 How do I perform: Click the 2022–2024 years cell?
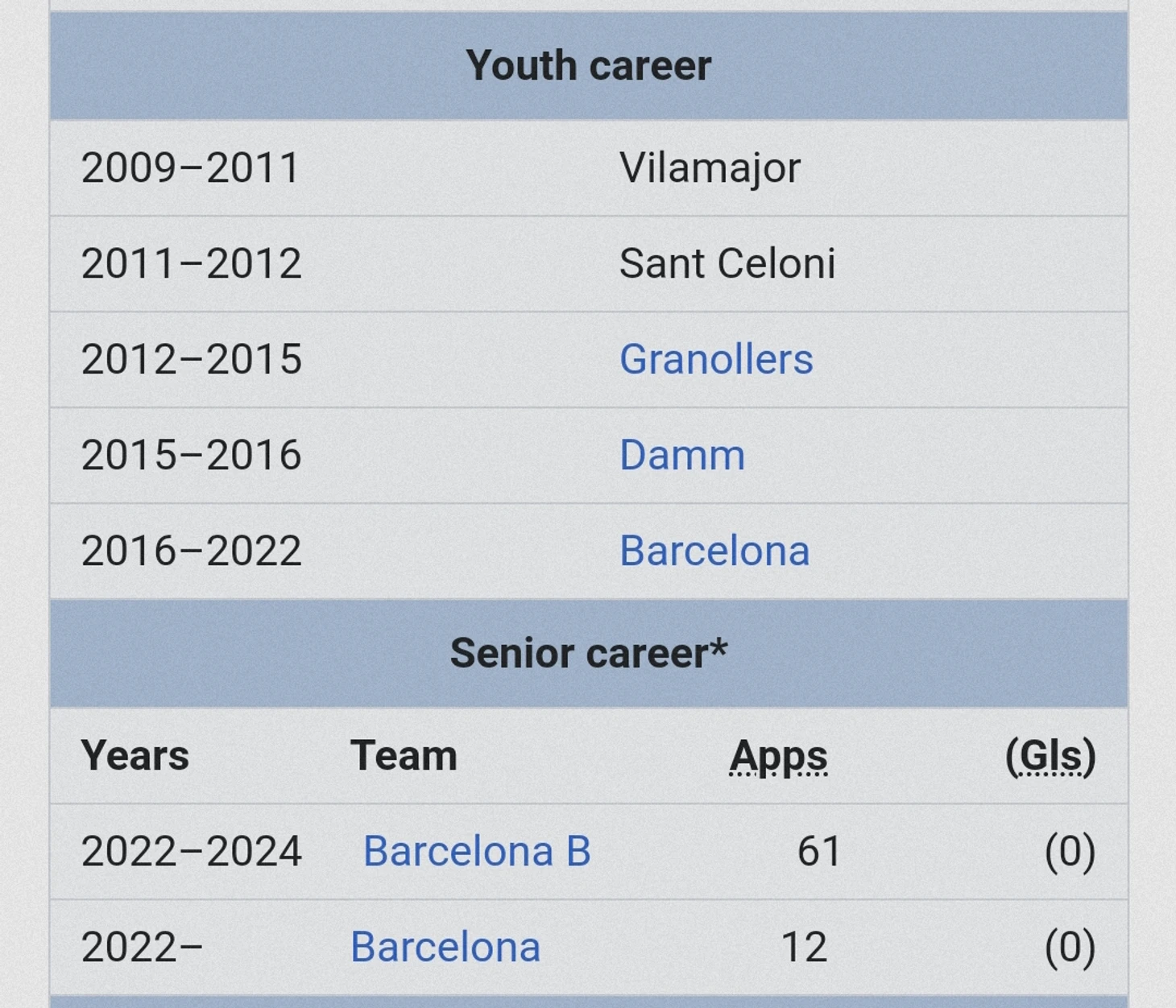tap(191, 851)
